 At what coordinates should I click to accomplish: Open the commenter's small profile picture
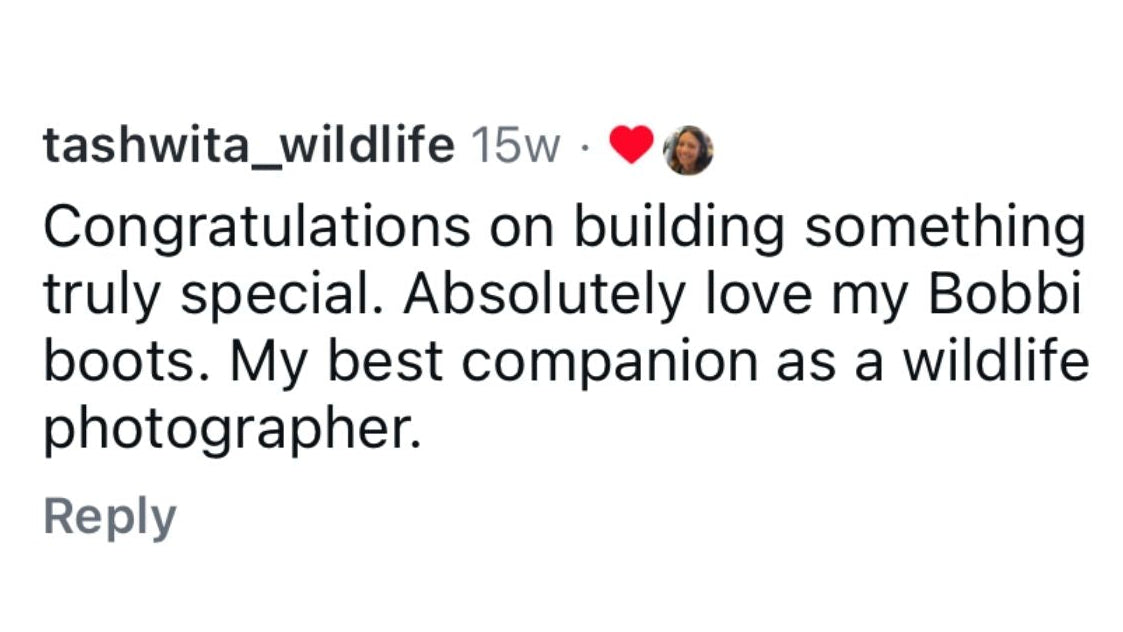(688, 150)
